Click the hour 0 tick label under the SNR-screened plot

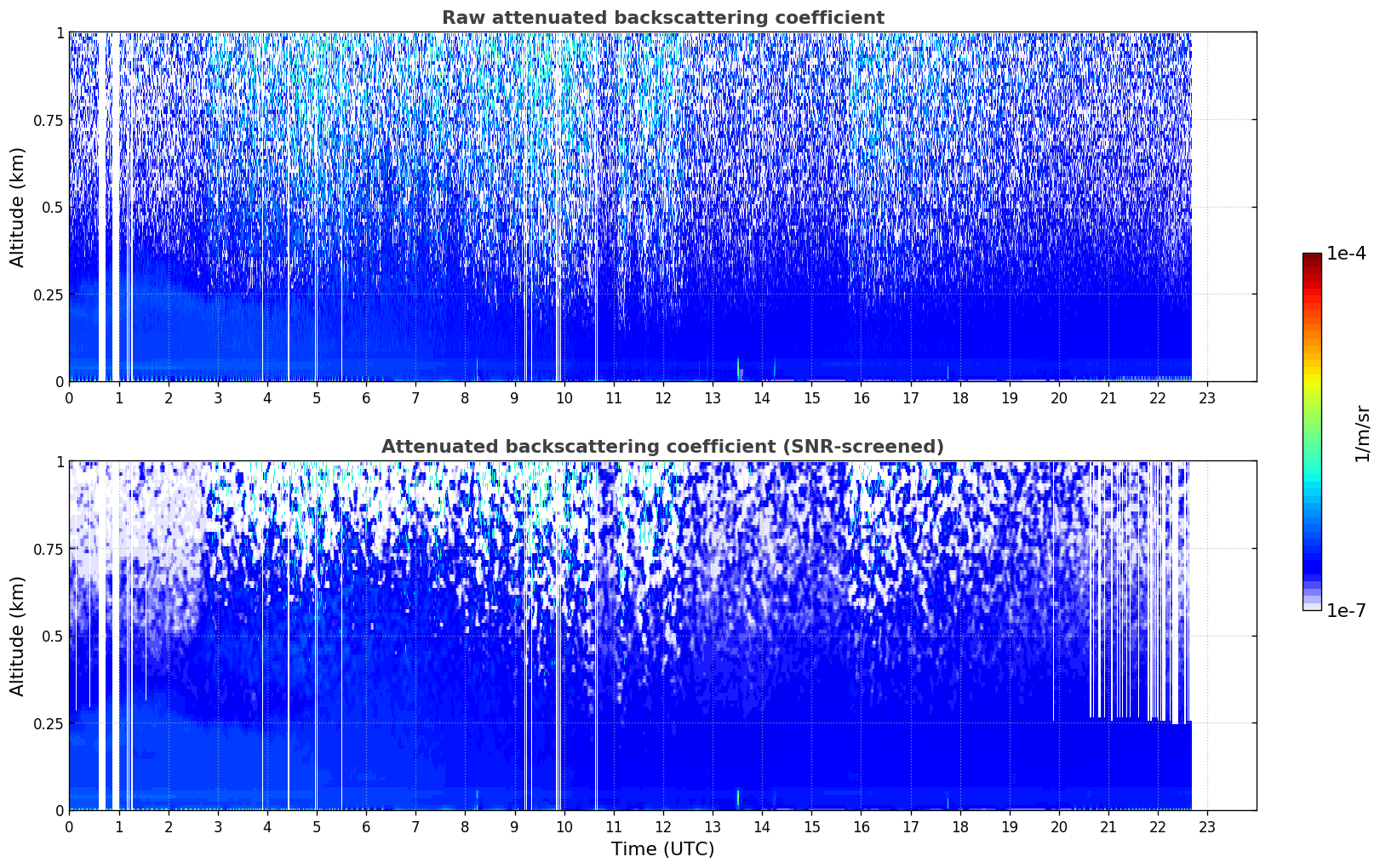pos(69,827)
